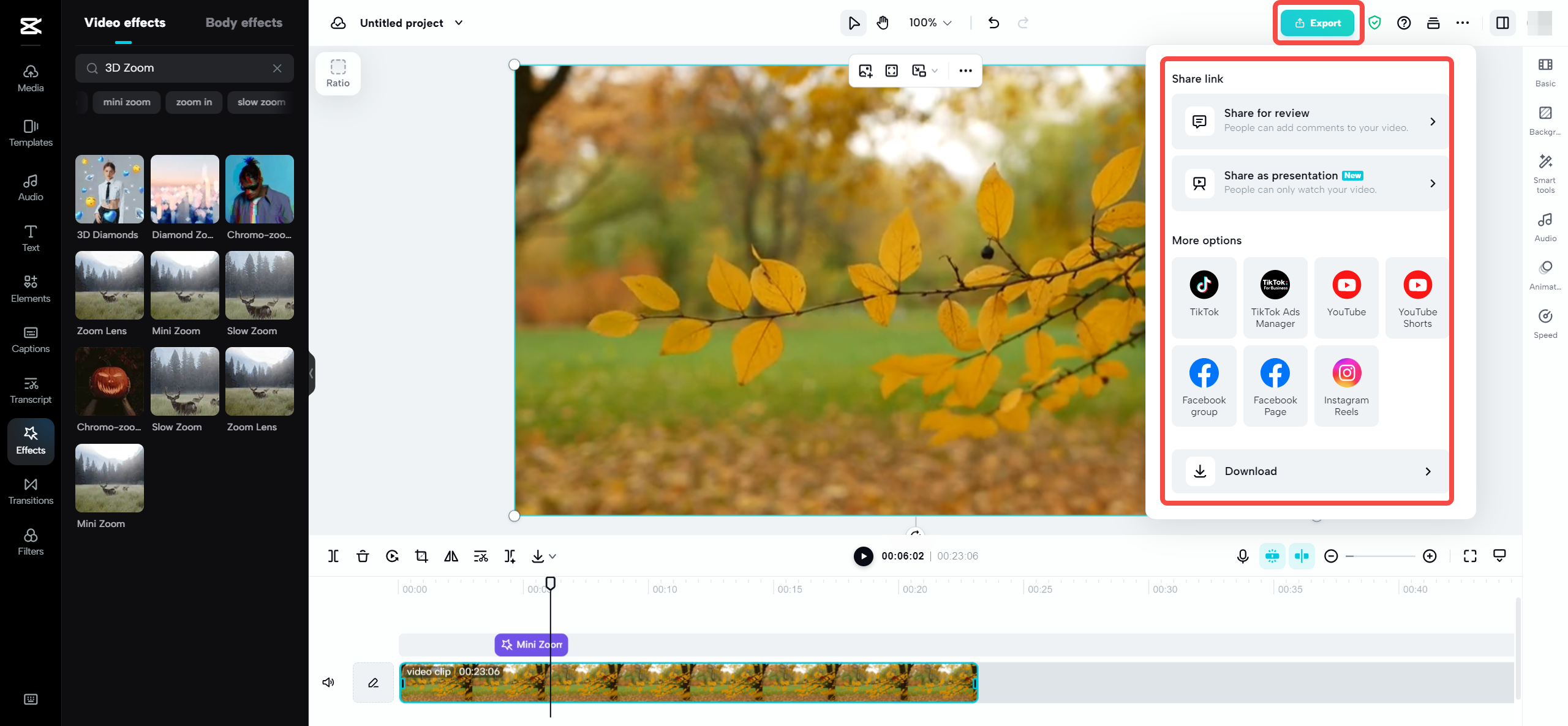The width and height of the screenshot is (1568, 726).
Task: Delete the selected clip with trash icon
Action: (x=363, y=556)
